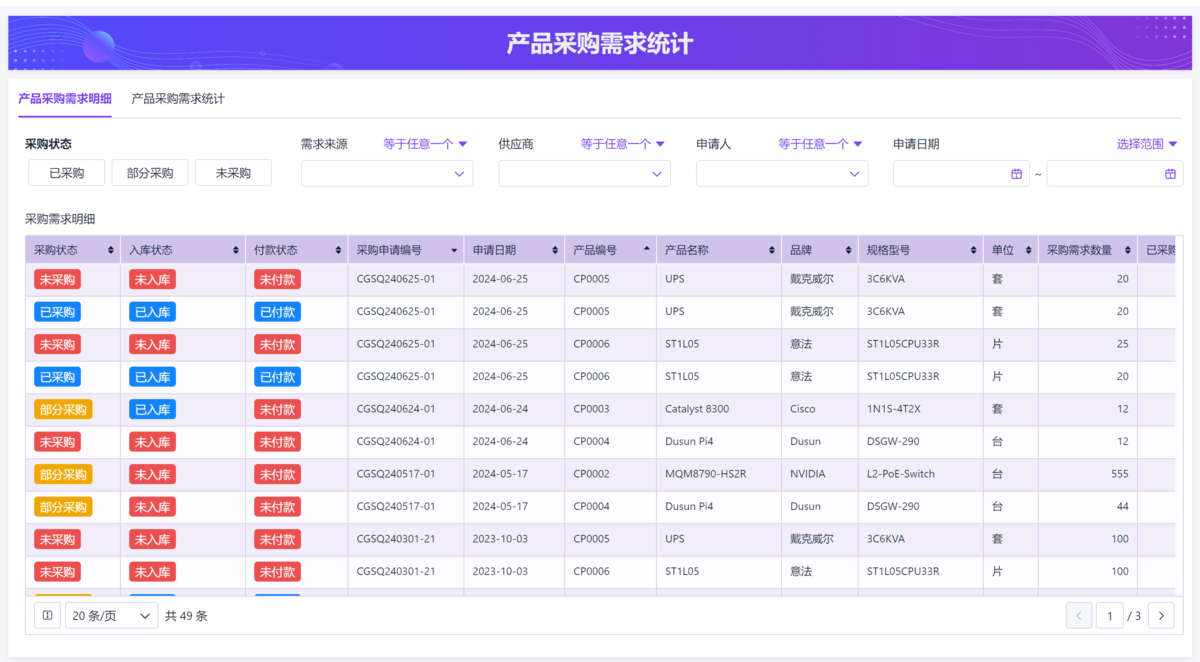
Task: Expand the 需求来源 dropdown field
Action: click(x=387, y=174)
